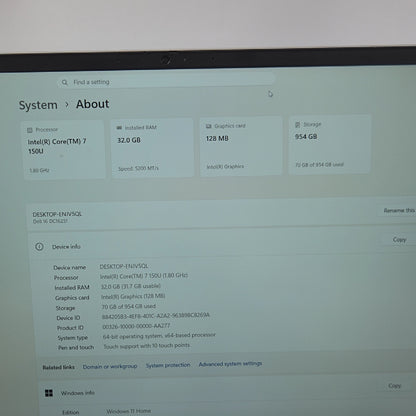416x416 pixels.
Task: Select Graphics card value Intel Graphics 128 MB
Action: pos(133,296)
